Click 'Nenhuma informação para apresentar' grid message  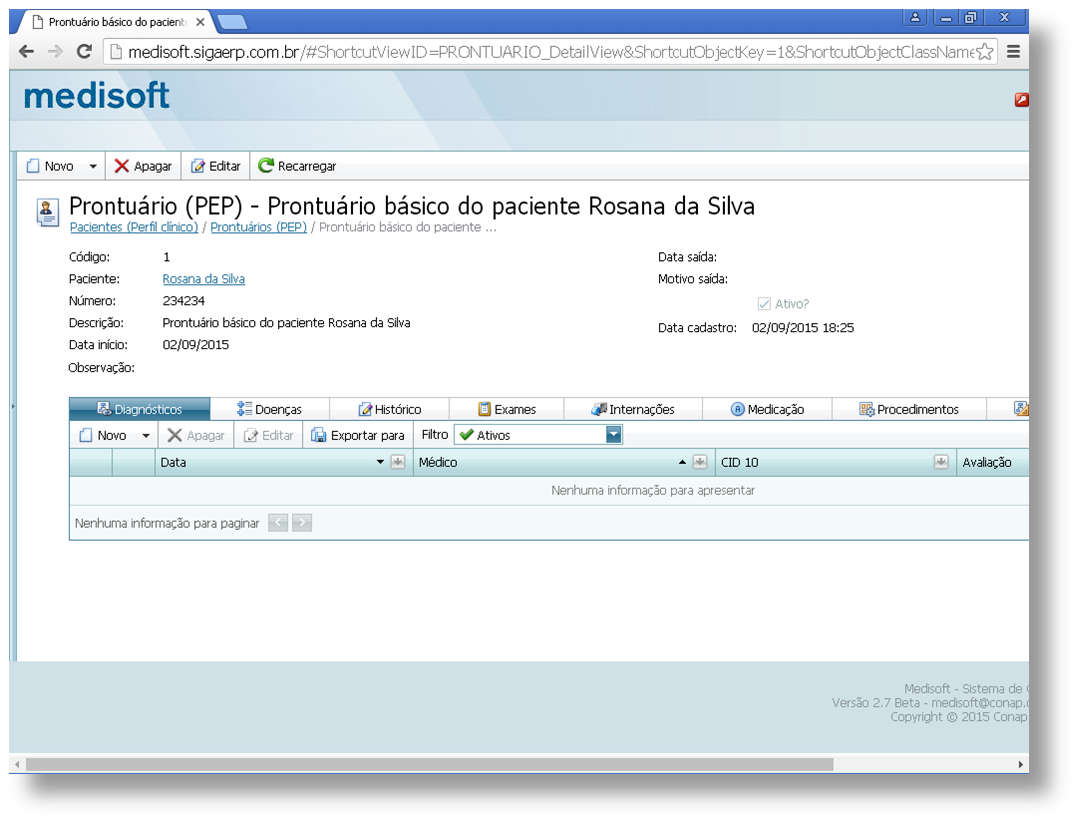(653, 491)
